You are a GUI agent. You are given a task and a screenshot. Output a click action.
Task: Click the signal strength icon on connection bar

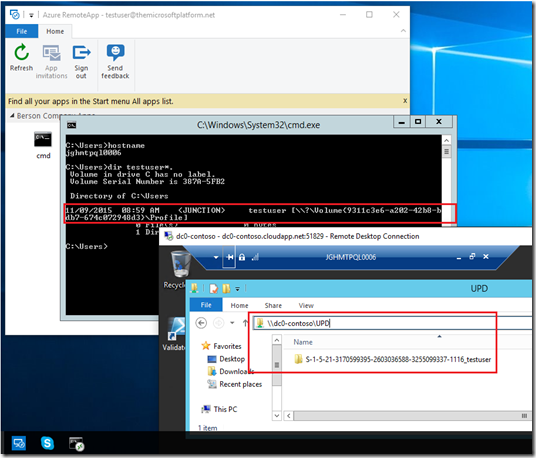(x=255, y=257)
